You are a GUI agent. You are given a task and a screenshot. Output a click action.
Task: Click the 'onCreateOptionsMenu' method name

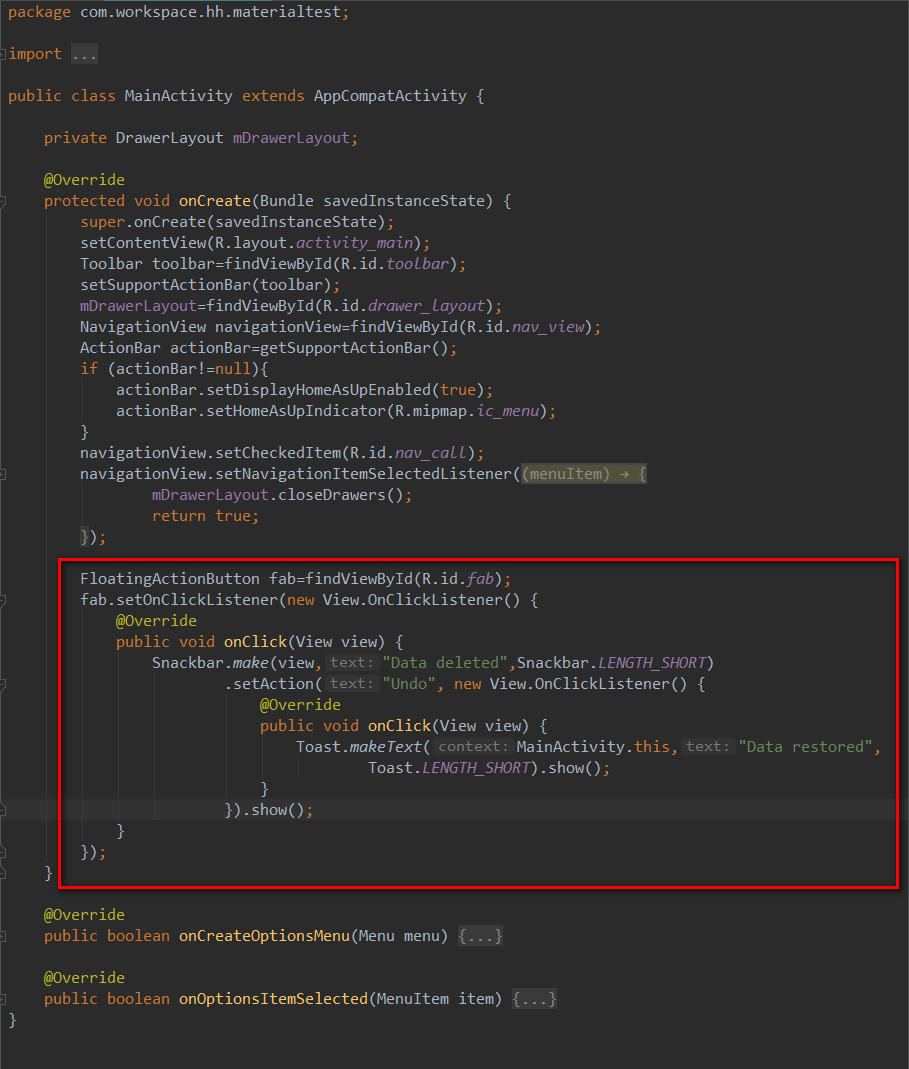(265, 936)
